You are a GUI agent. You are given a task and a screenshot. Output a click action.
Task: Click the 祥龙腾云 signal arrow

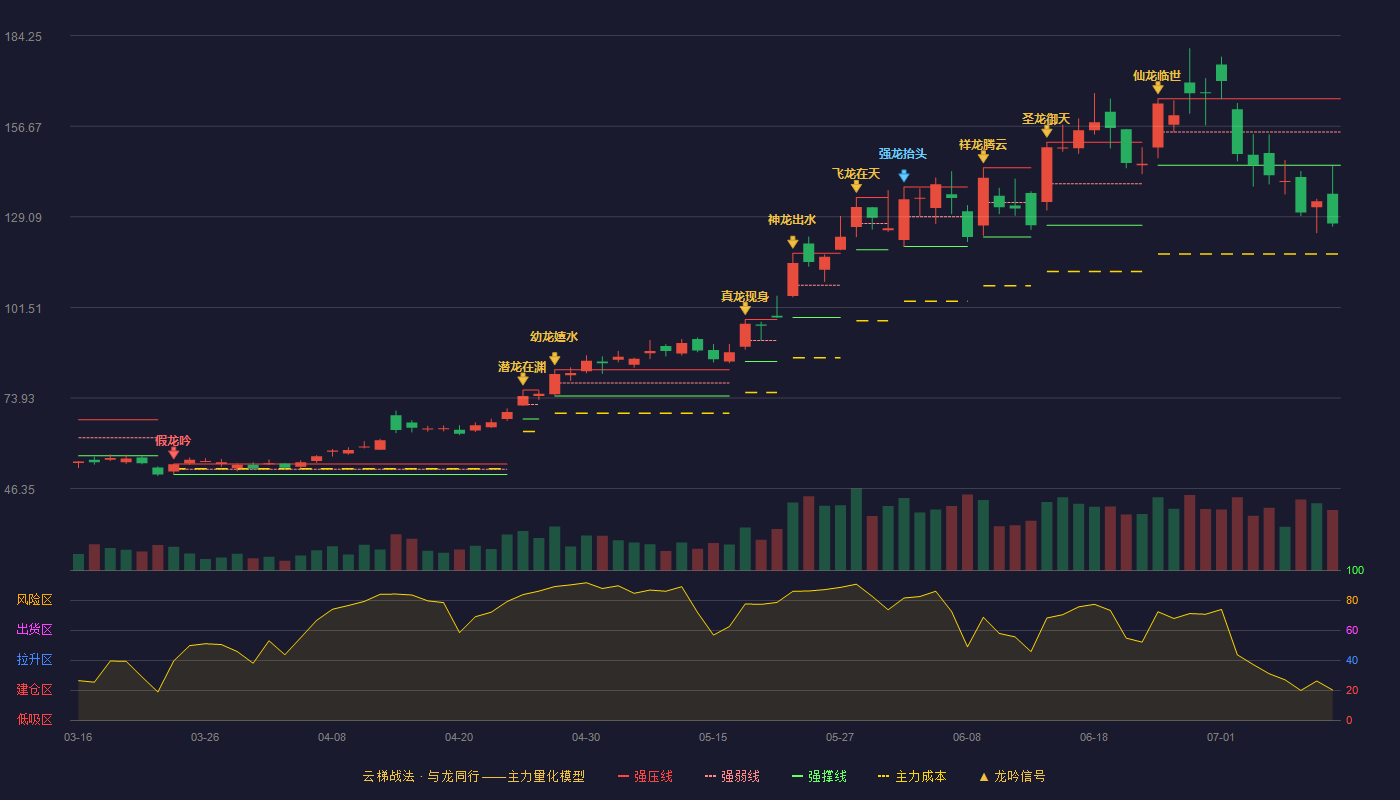point(983,156)
